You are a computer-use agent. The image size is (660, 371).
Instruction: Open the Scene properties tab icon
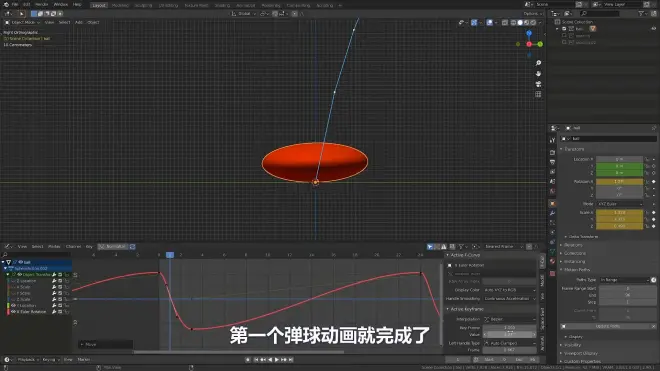(552, 181)
